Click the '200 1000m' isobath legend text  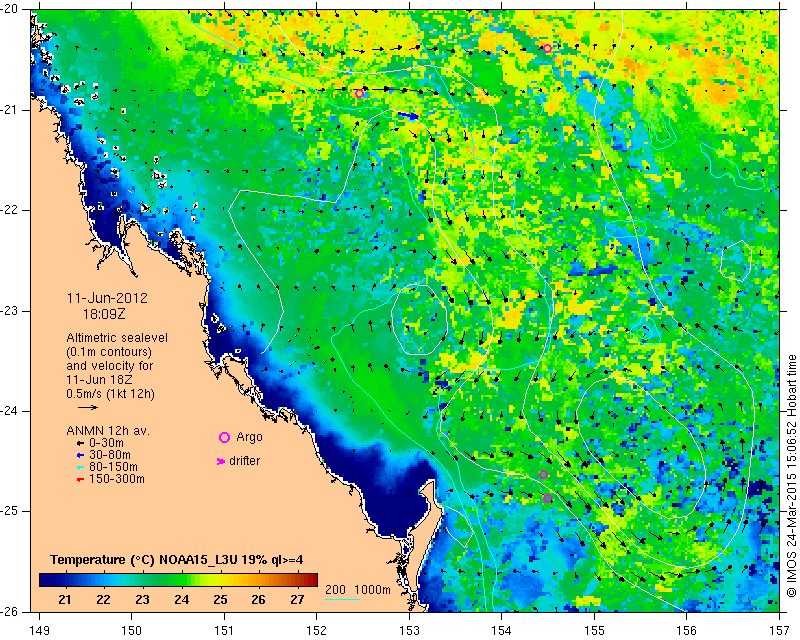click(358, 589)
